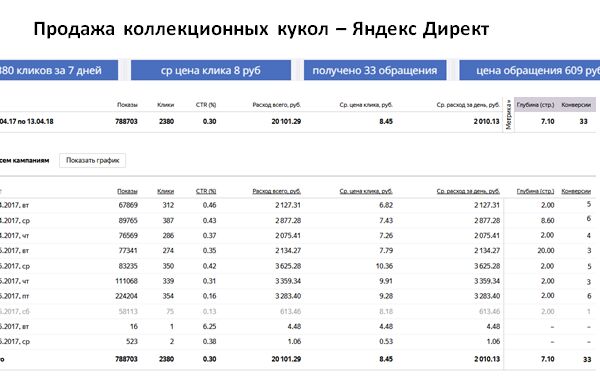Select the average click price "7.26"
The image size is (600, 383).
click(x=386, y=235)
